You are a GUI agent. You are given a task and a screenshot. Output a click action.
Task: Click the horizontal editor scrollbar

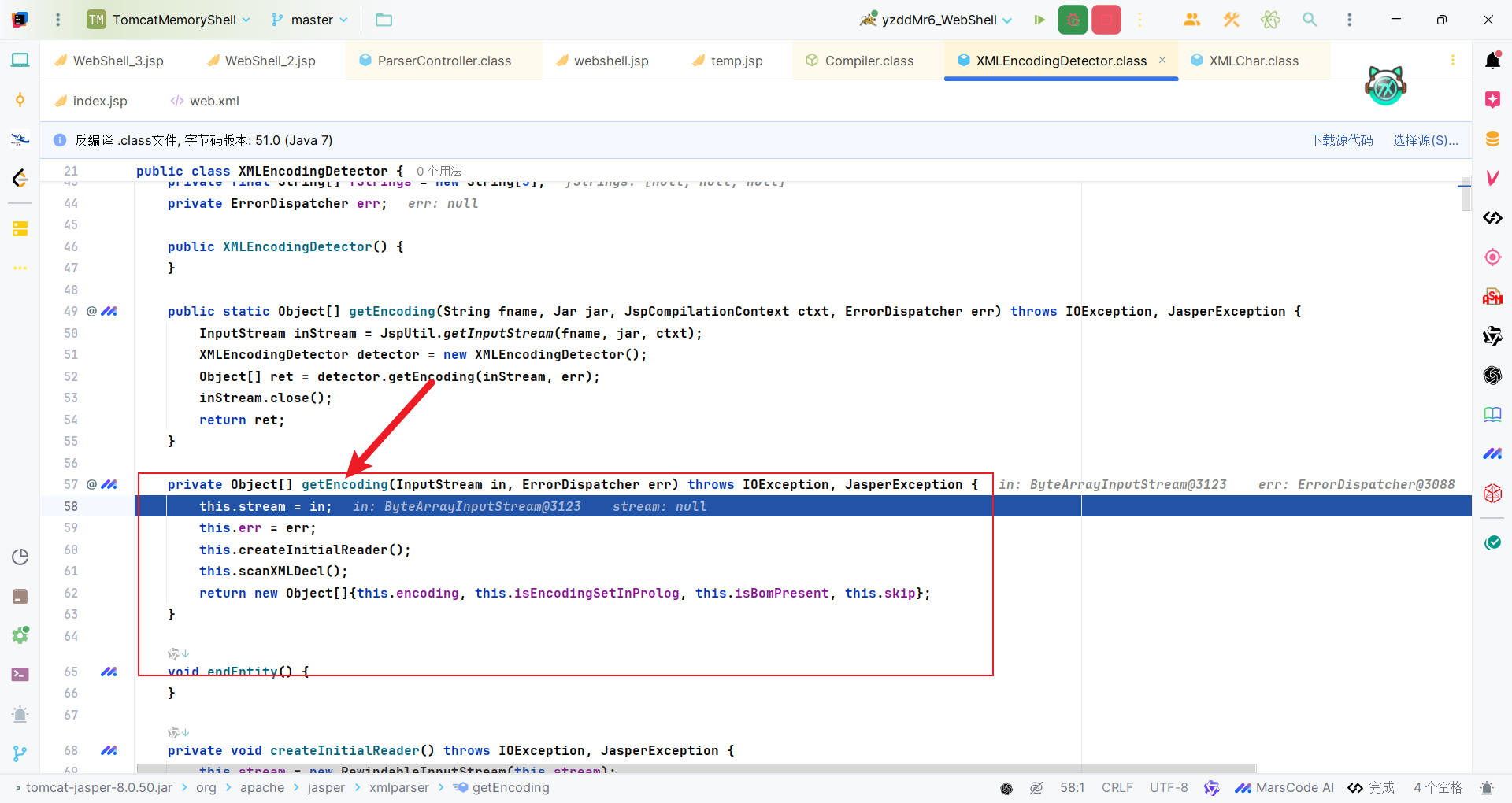point(696,768)
